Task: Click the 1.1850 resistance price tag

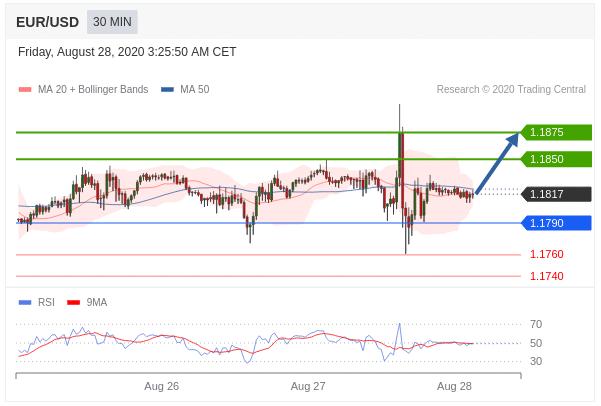Action: [x=556, y=159]
